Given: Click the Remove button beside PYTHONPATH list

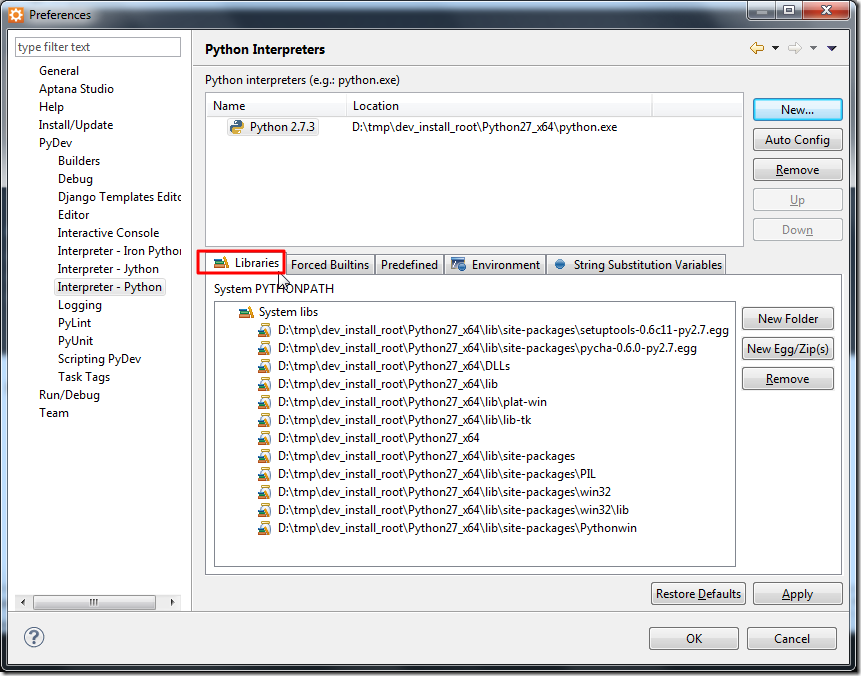Looking at the screenshot, I should pos(787,379).
